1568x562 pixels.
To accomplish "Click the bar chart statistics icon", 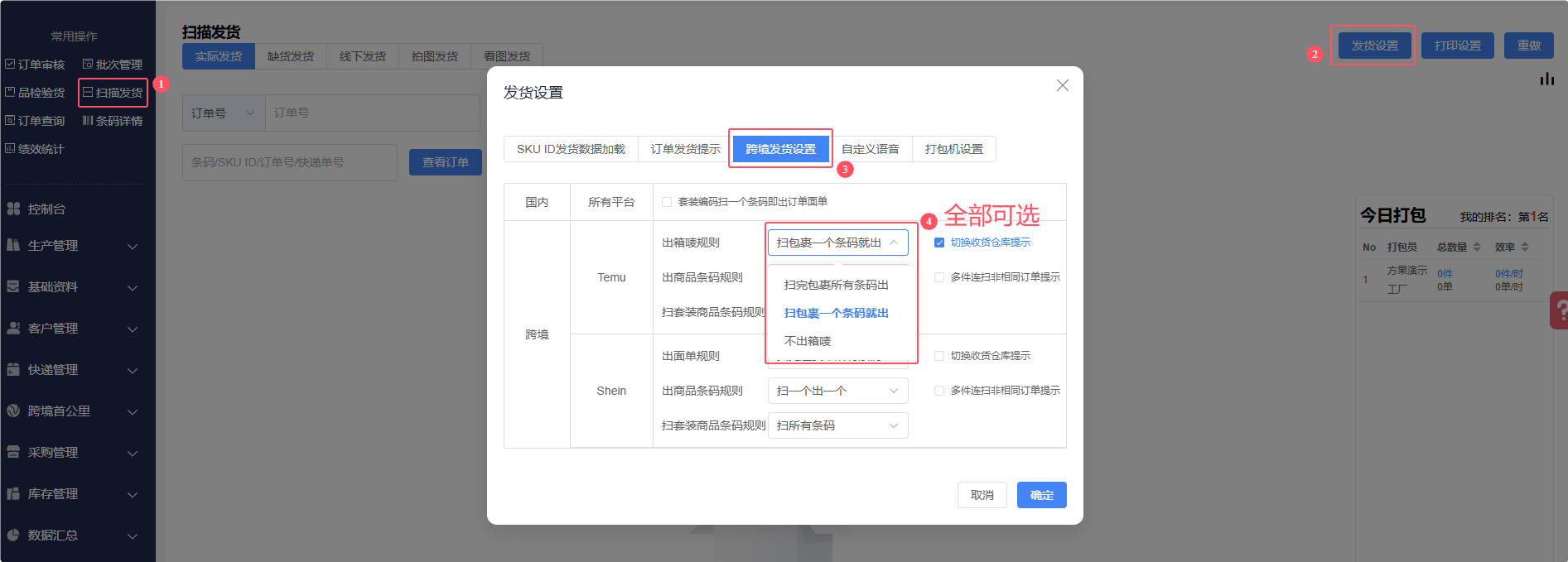I will coord(1546,79).
